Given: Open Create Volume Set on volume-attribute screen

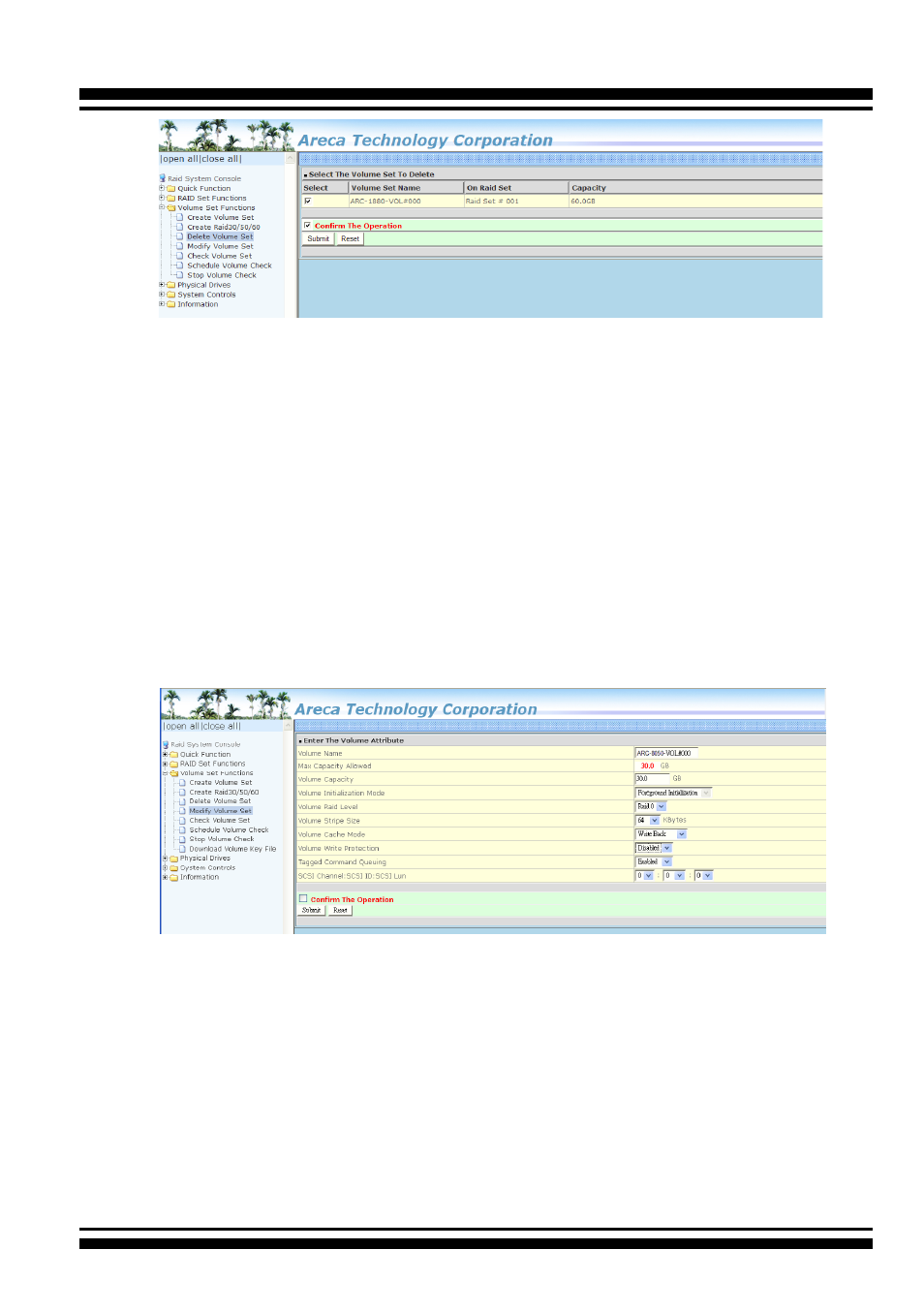Looking at the screenshot, I should coord(221,782).
